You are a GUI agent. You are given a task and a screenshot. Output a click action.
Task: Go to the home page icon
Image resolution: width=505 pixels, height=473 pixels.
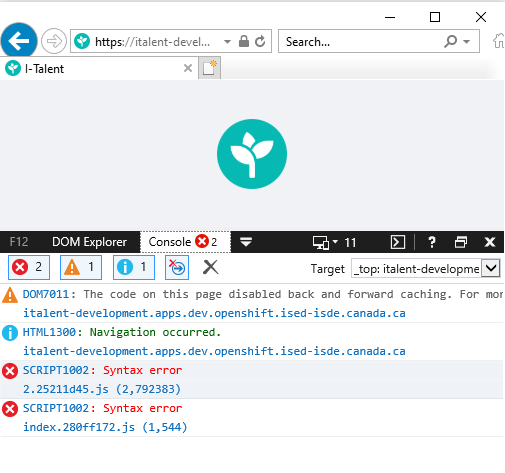coord(498,41)
